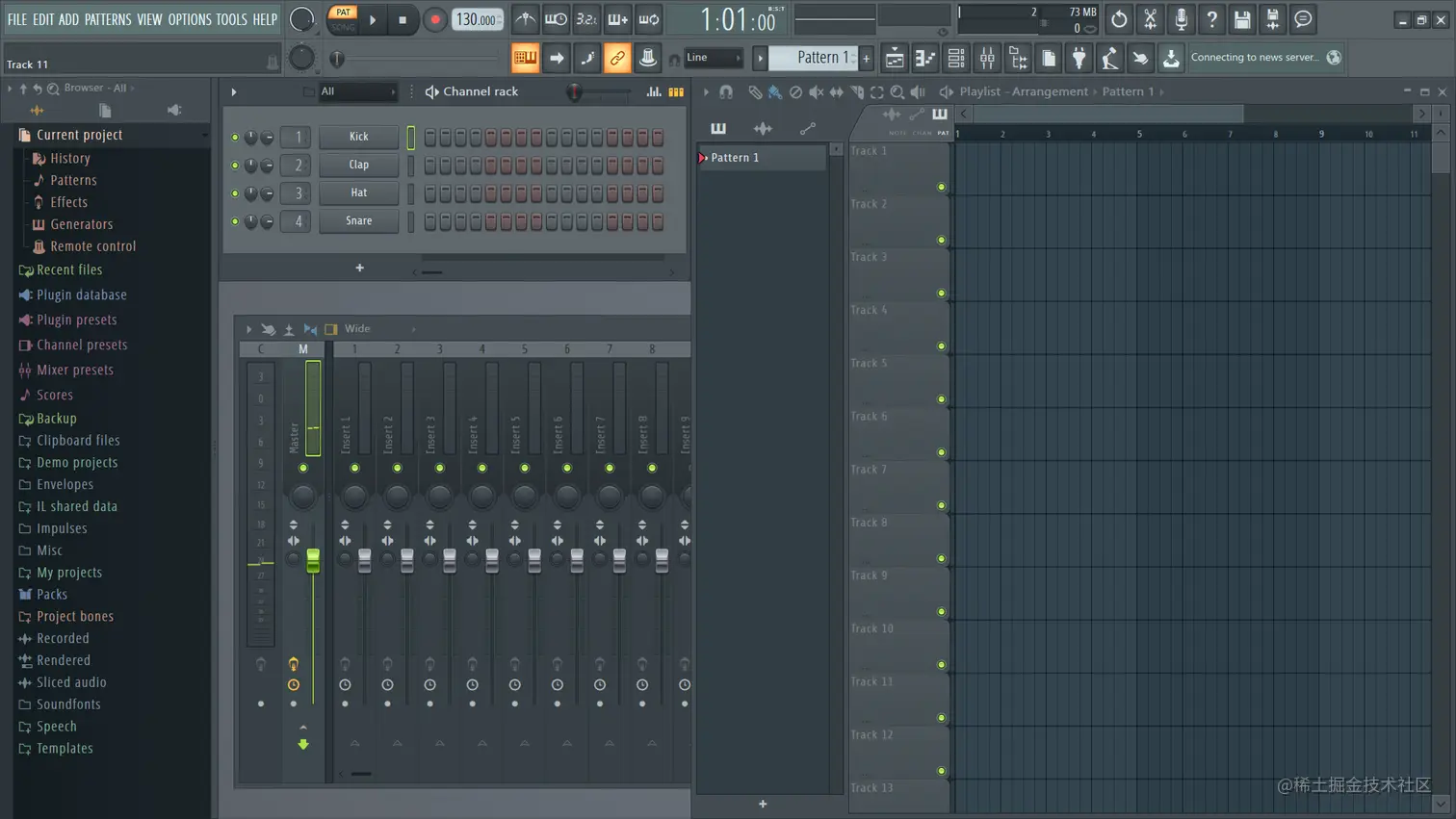The height and width of the screenshot is (819, 1456).
Task: Open the TOOLS menu
Action: [x=231, y=19]
